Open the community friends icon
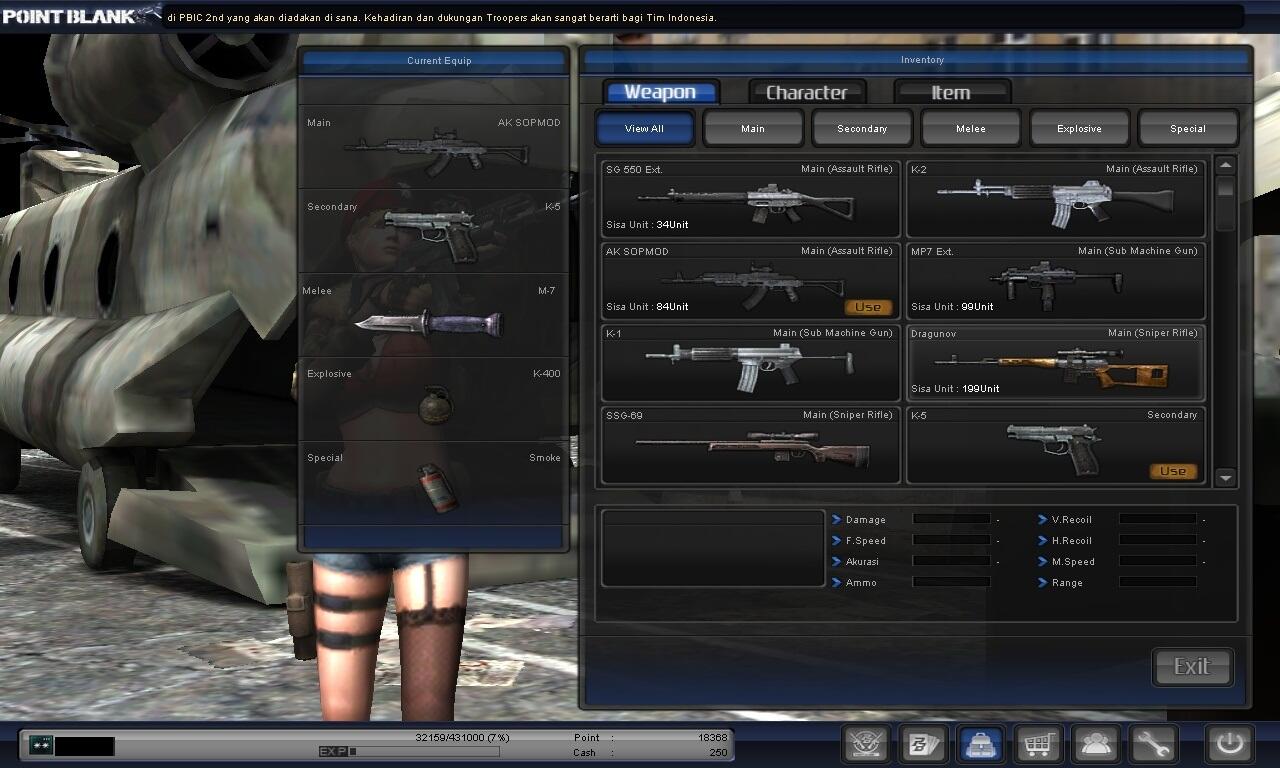 click(1096, 744)
